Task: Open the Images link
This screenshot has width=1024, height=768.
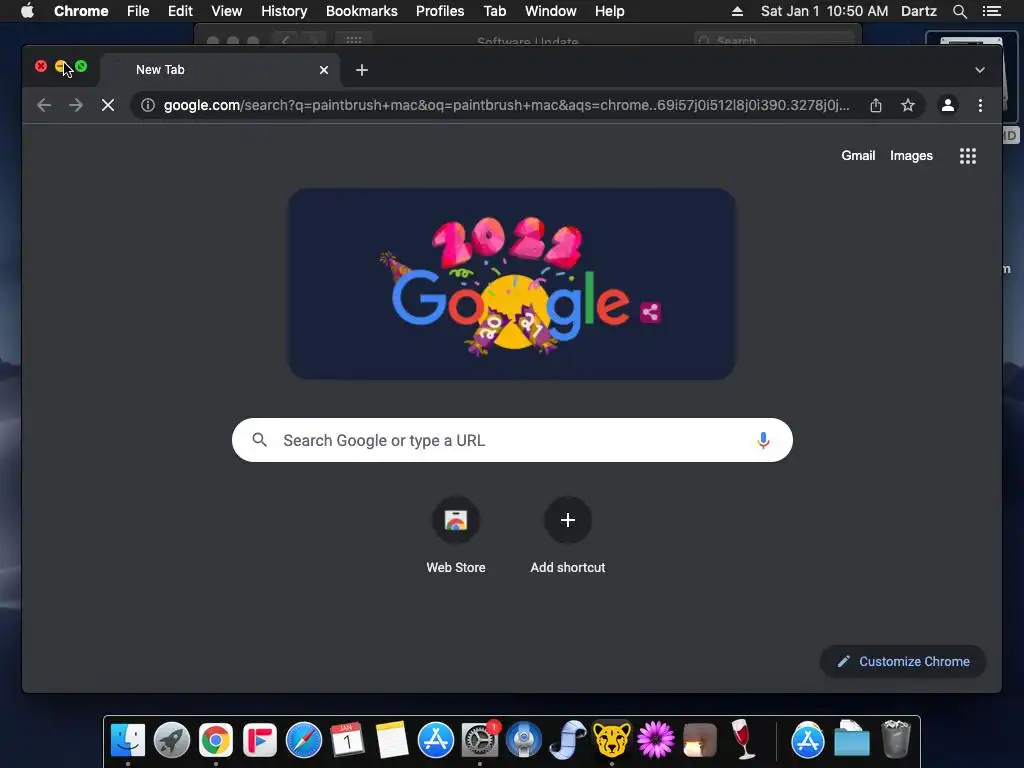Action: point(911,155)
